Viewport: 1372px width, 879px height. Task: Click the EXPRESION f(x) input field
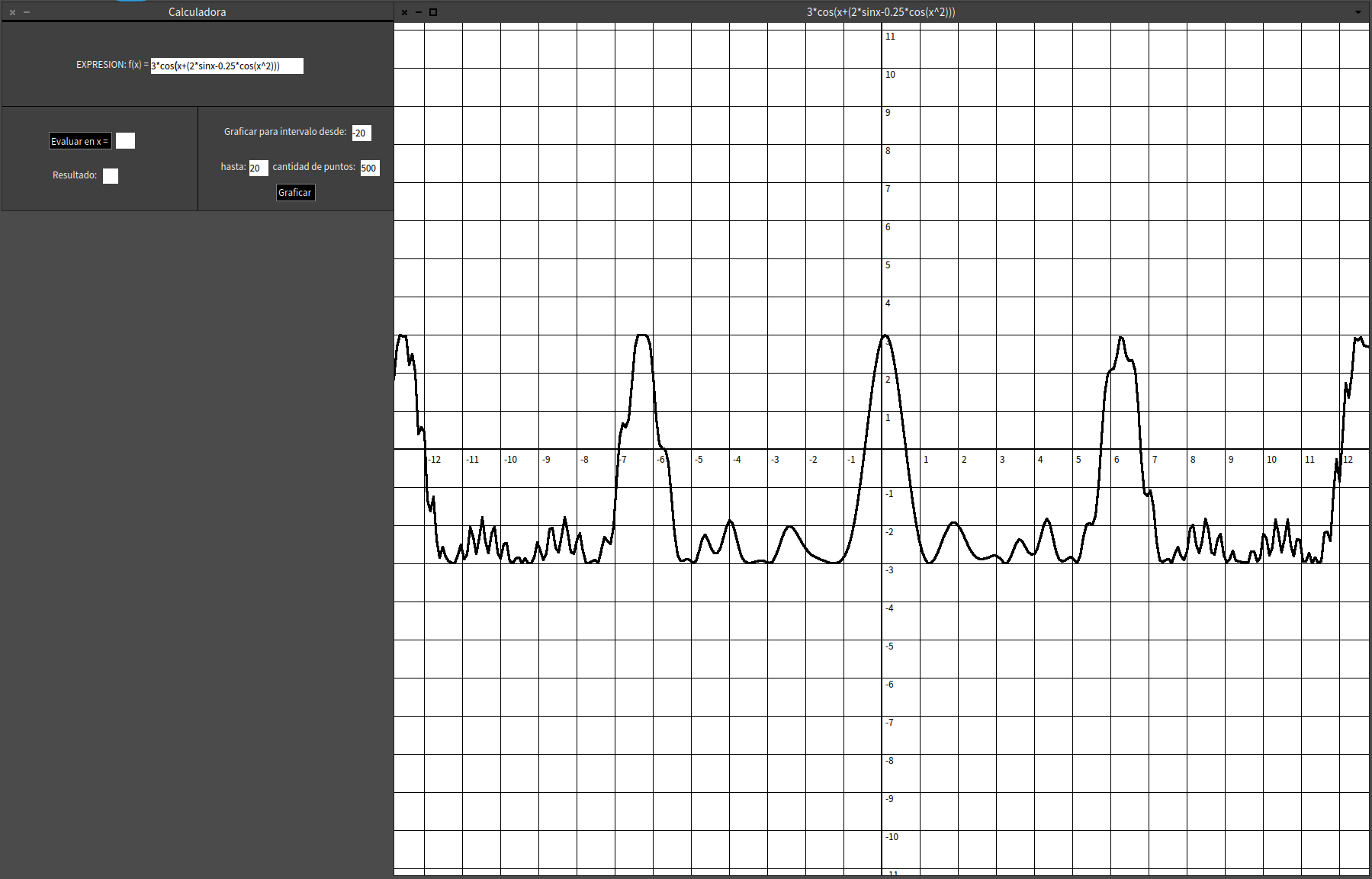click(x=226, y=66)
